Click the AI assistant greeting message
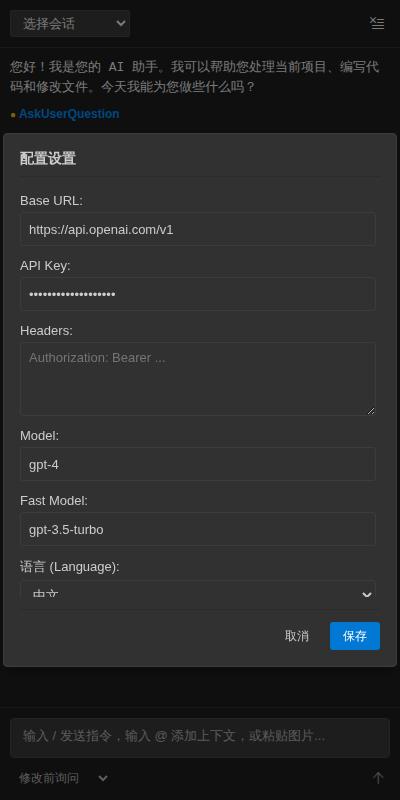 pos(194,77)
